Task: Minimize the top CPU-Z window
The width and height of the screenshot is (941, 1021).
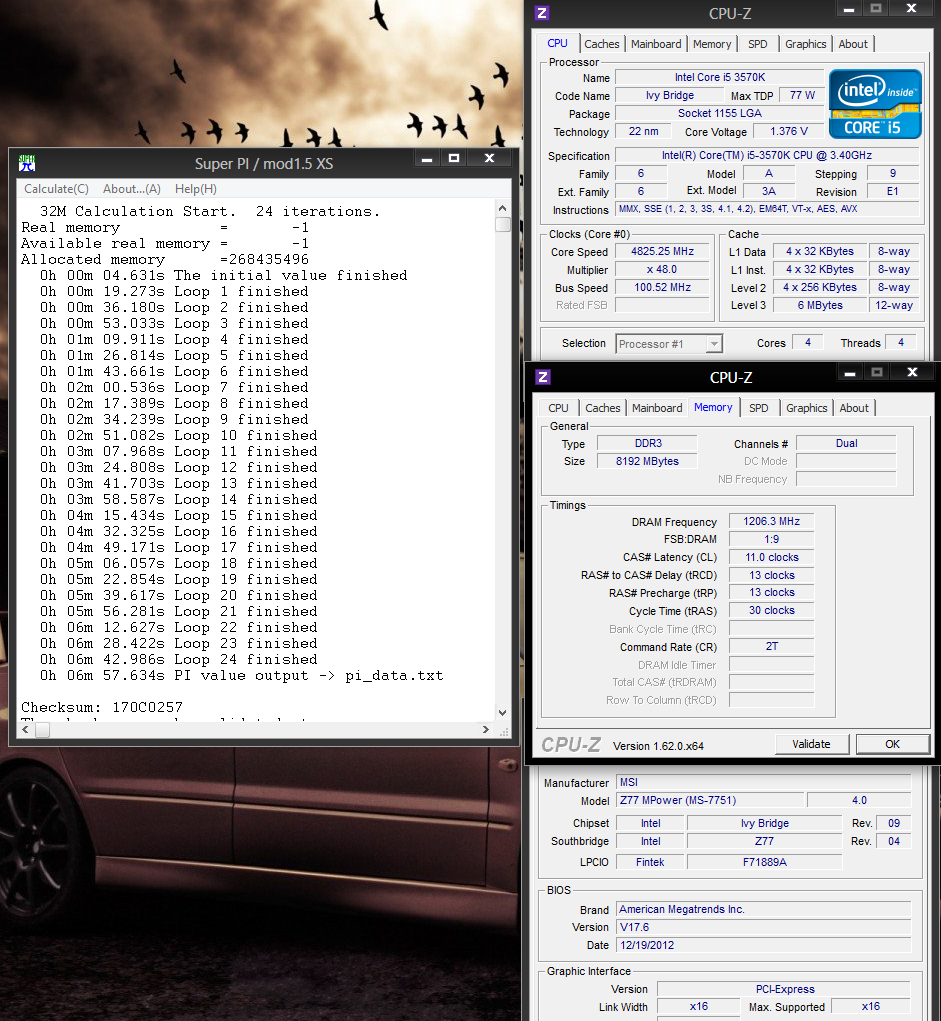Action: coord(849,9)
